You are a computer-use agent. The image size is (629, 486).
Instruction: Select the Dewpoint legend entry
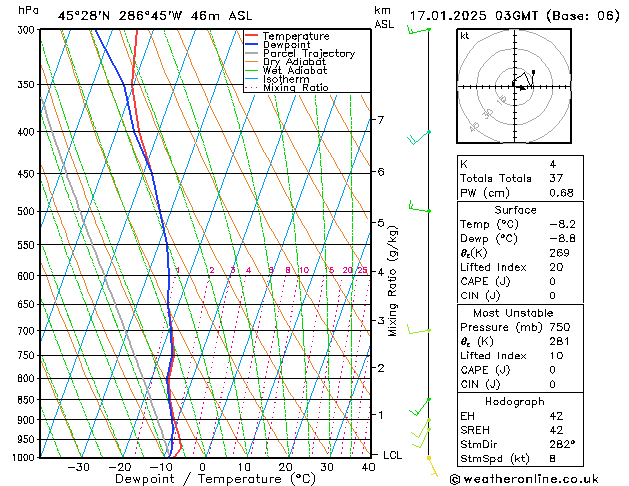(288, 45)
